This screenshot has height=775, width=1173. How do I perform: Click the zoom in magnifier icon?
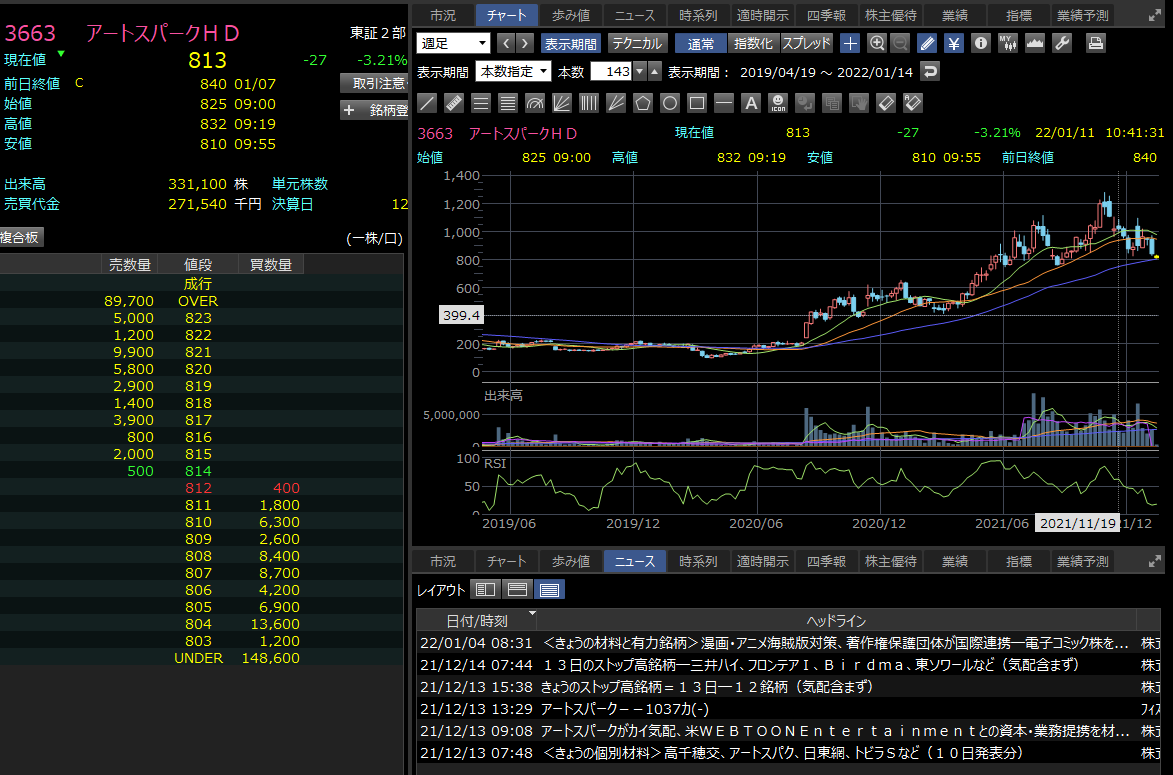point(877,43)
